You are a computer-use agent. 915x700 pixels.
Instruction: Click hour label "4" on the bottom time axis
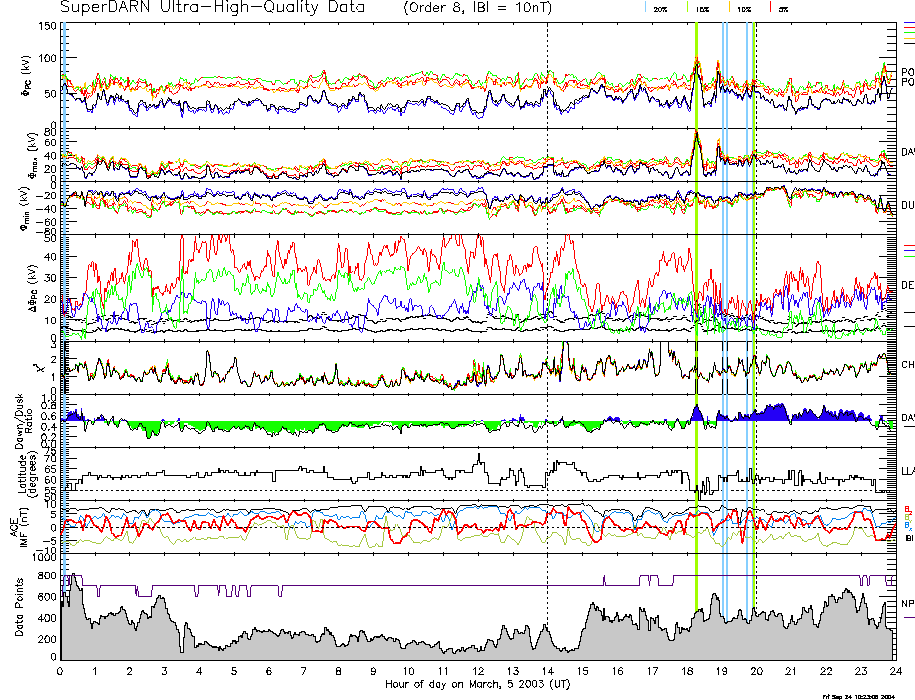point(200,671)
